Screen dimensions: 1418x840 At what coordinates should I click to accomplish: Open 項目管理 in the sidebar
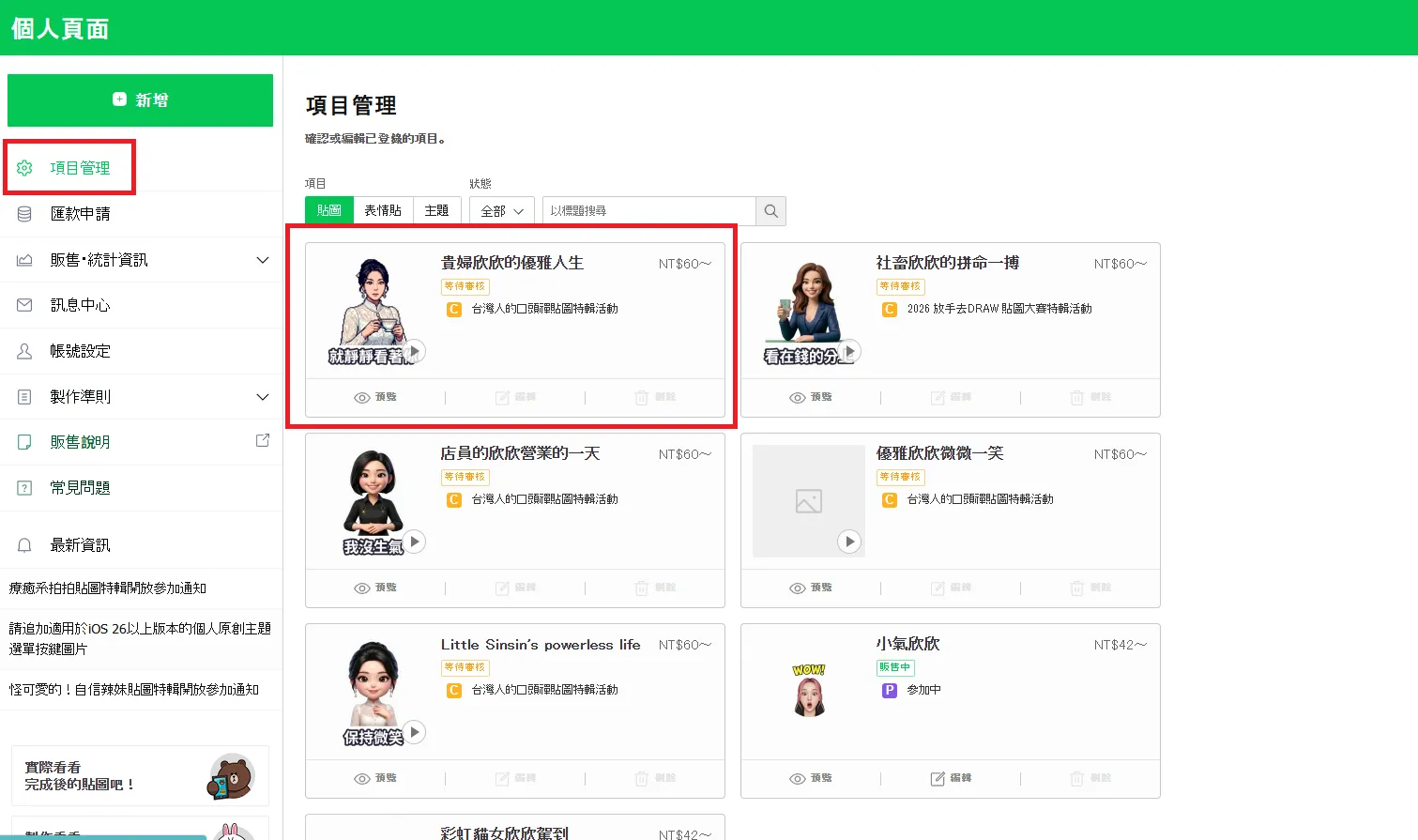(80, 168)
